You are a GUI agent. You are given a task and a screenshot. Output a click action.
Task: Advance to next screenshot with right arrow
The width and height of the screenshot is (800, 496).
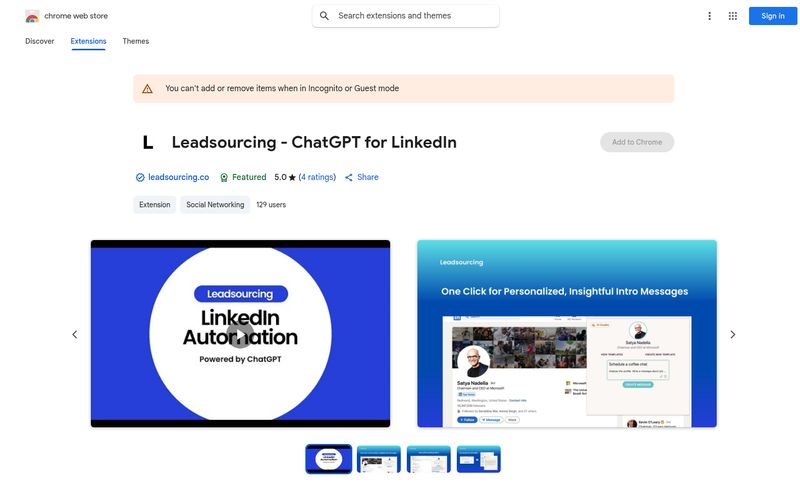(733, 335)
